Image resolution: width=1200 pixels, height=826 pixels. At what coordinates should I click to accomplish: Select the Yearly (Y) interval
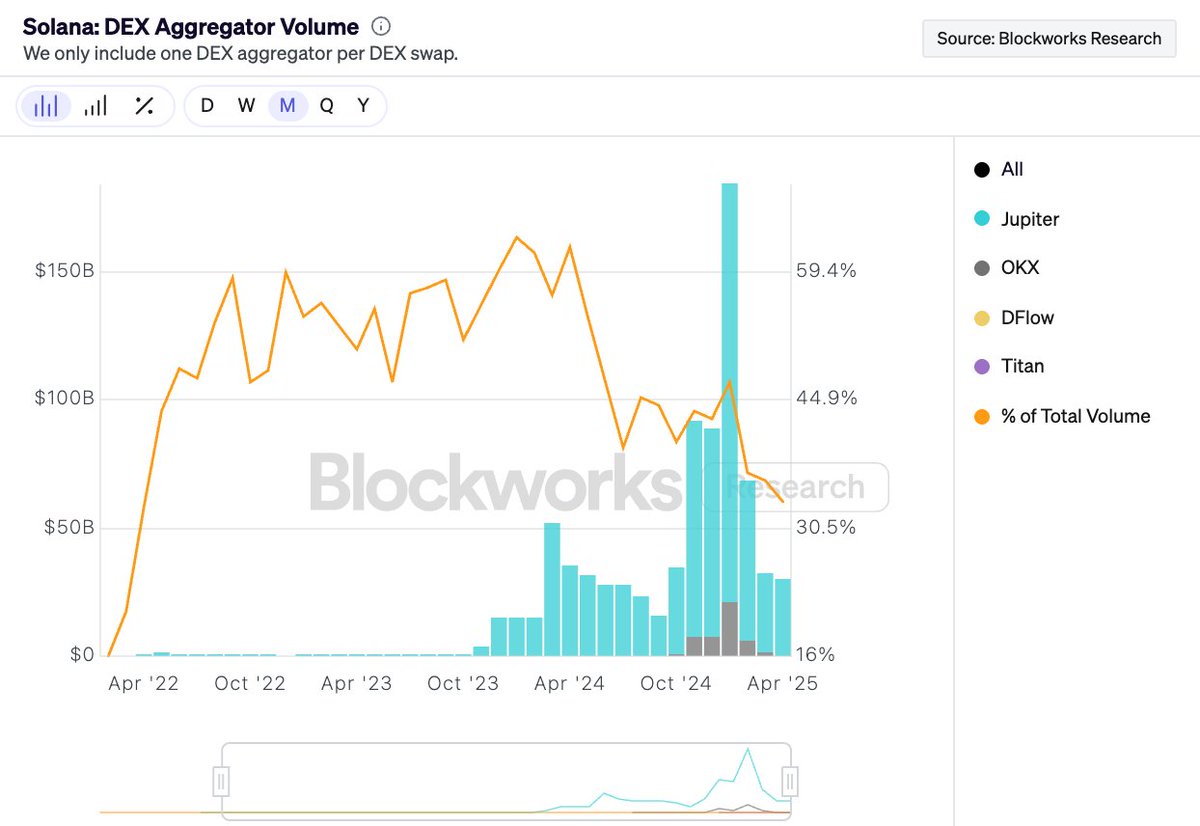364,106
